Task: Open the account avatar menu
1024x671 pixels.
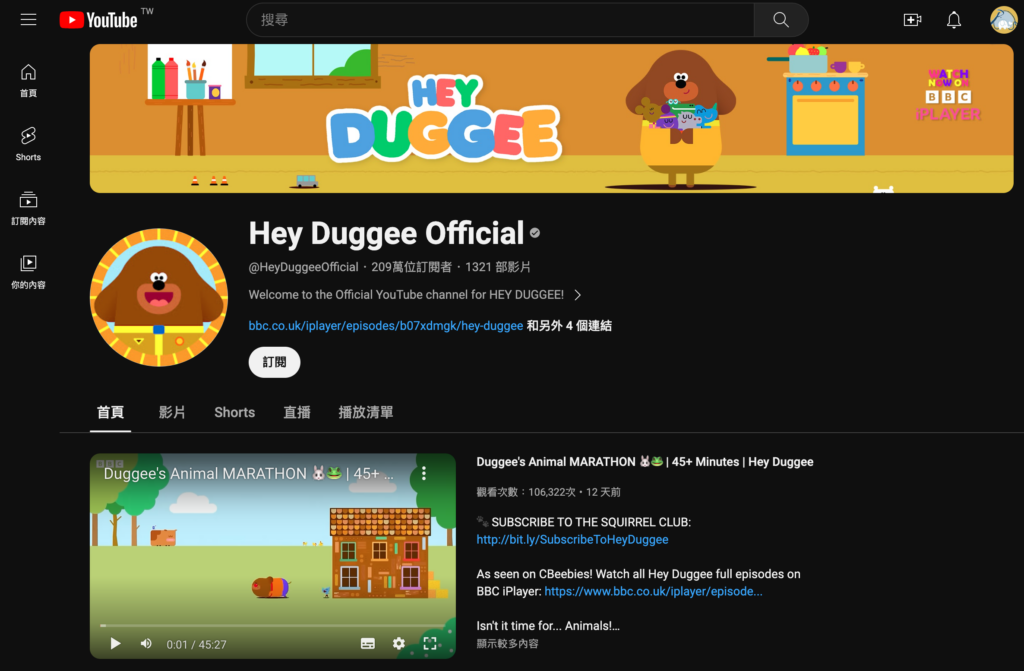Action: [x=1003, y=20]
